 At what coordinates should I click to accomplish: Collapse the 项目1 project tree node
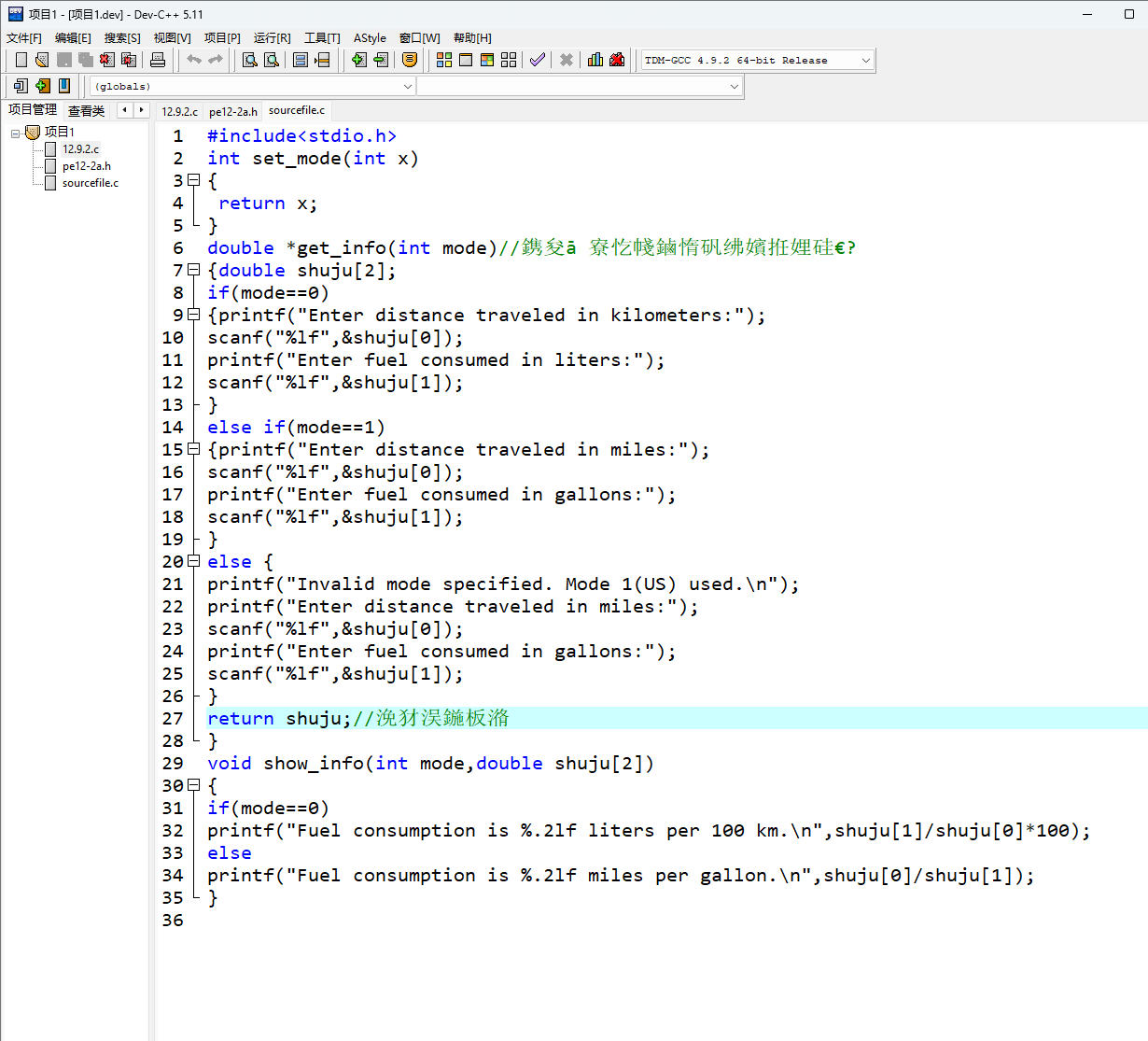click(x=15, y=133)
